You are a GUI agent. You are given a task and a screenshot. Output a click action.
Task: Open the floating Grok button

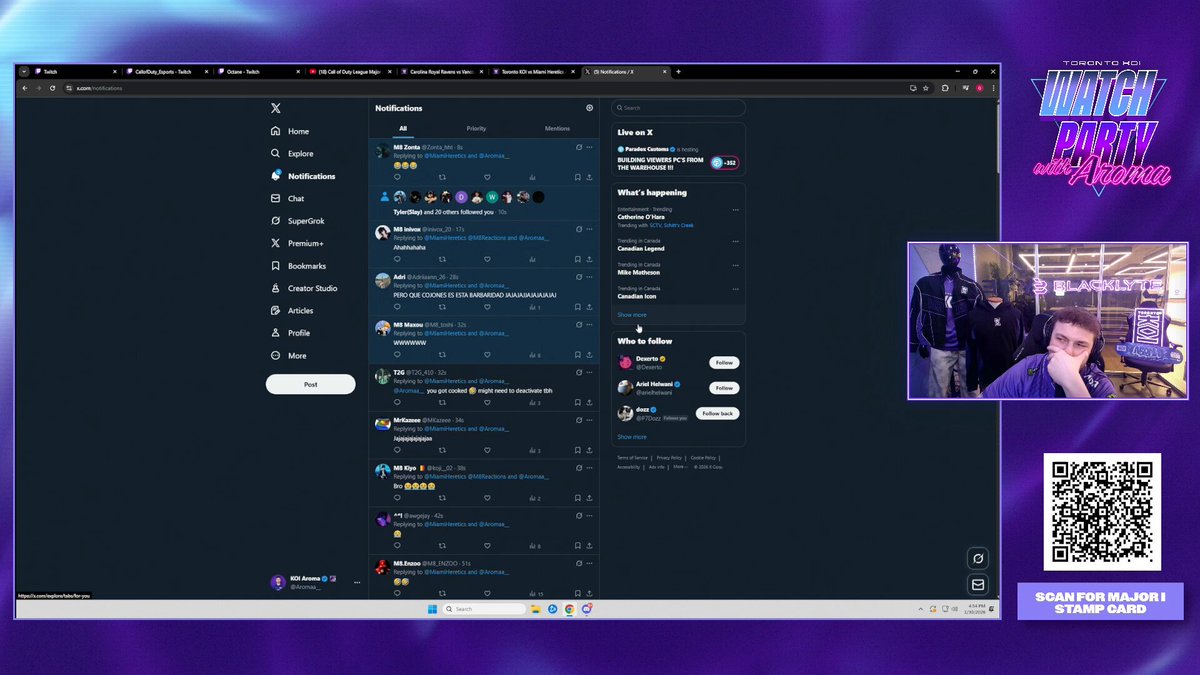(979, 558)
